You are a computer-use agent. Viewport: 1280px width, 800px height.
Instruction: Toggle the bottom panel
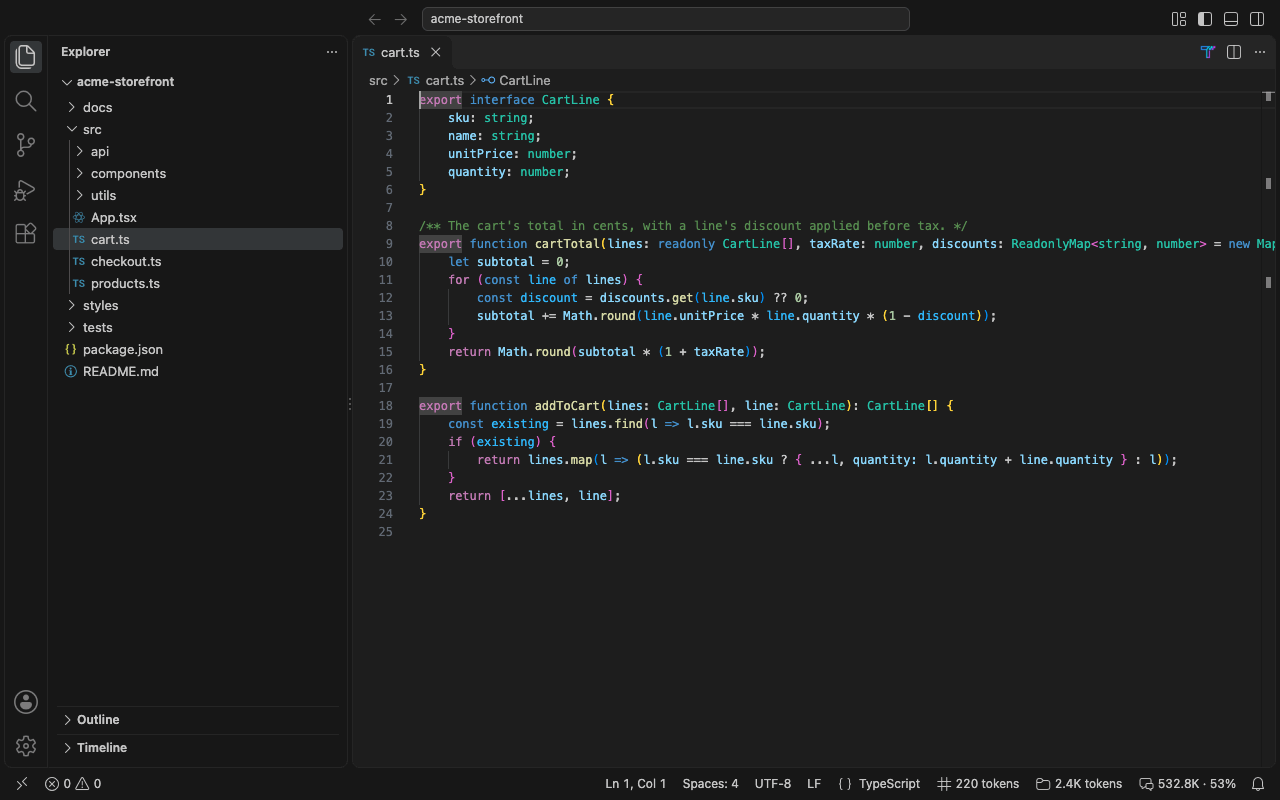(x=1231, y=19)
